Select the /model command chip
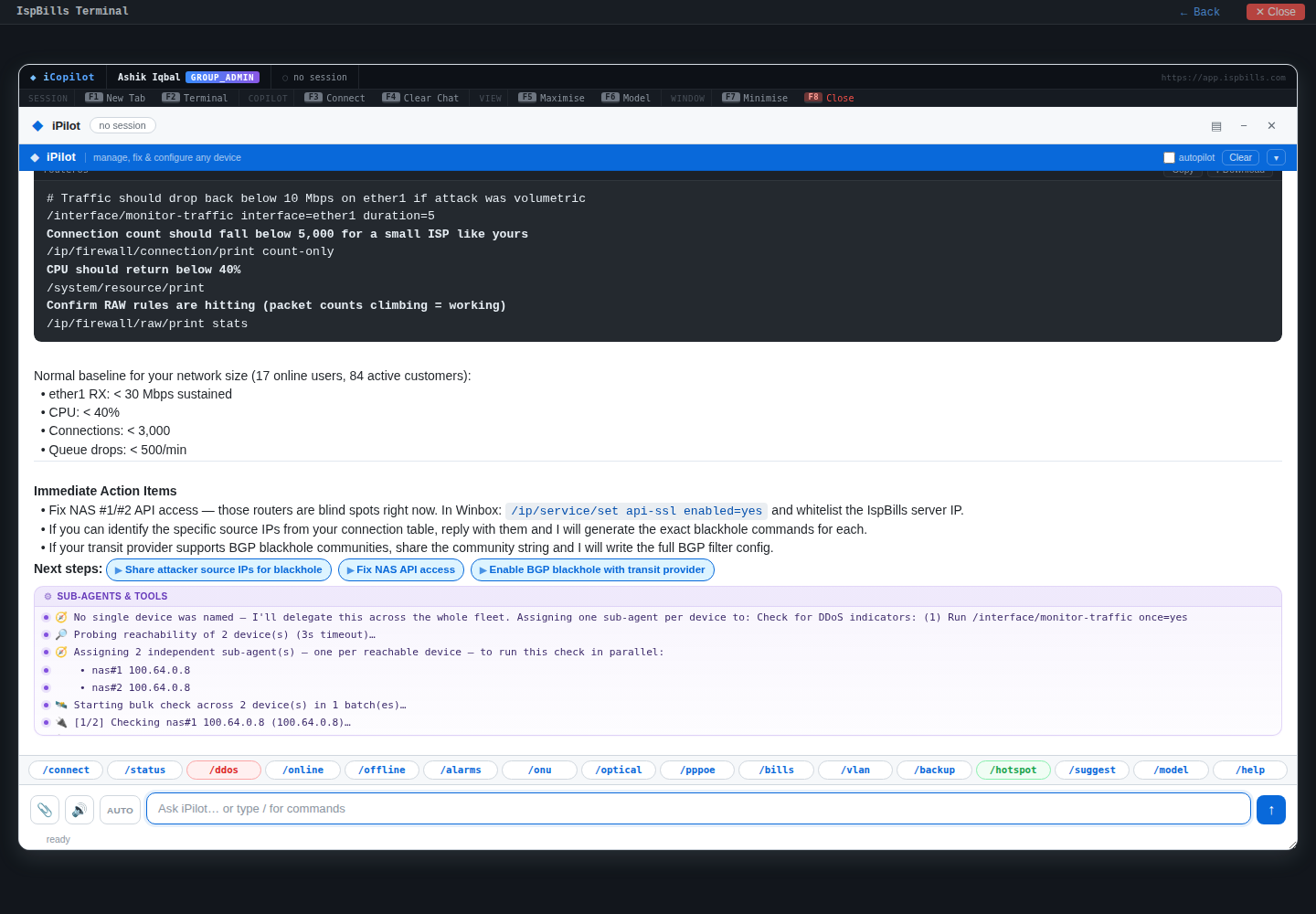This screenshot has height=914, width=1316. 1171,771
